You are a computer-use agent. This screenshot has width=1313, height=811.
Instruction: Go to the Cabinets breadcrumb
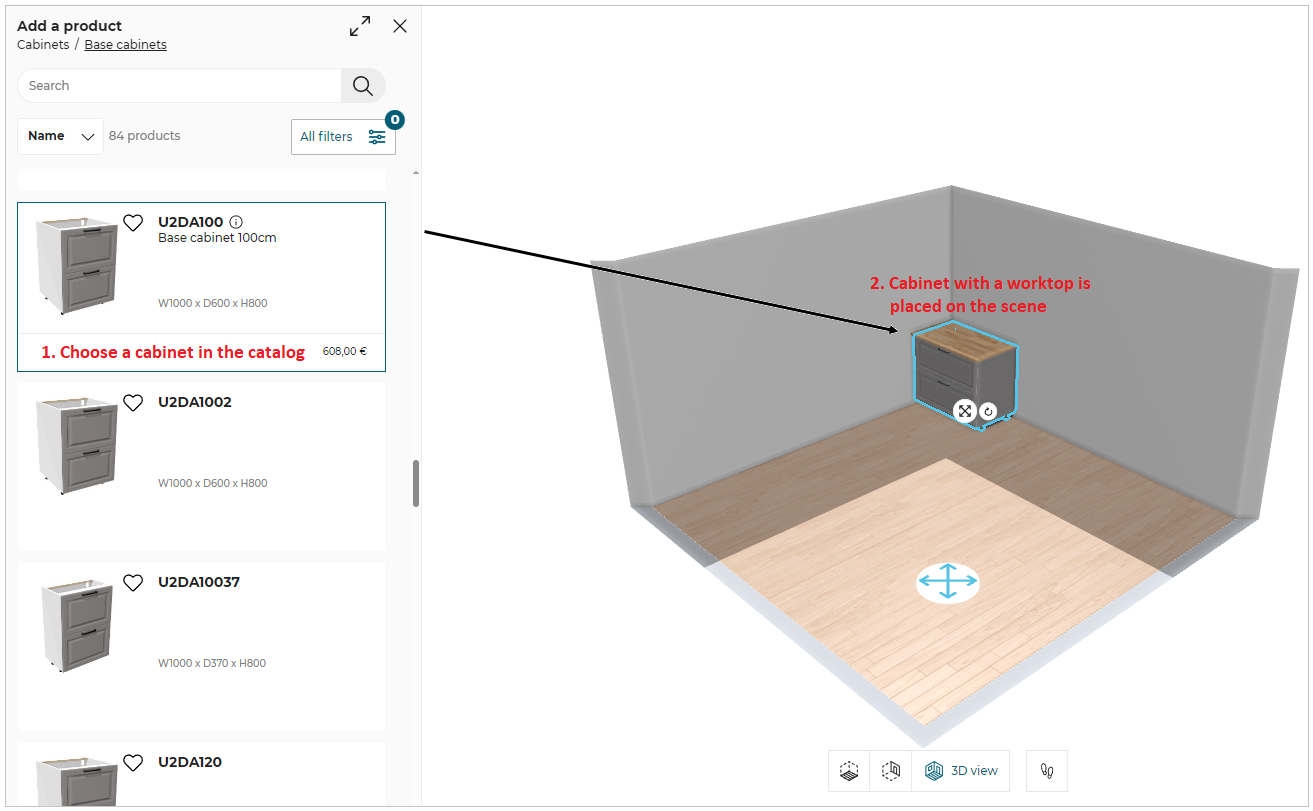click(x=43, y=45)
